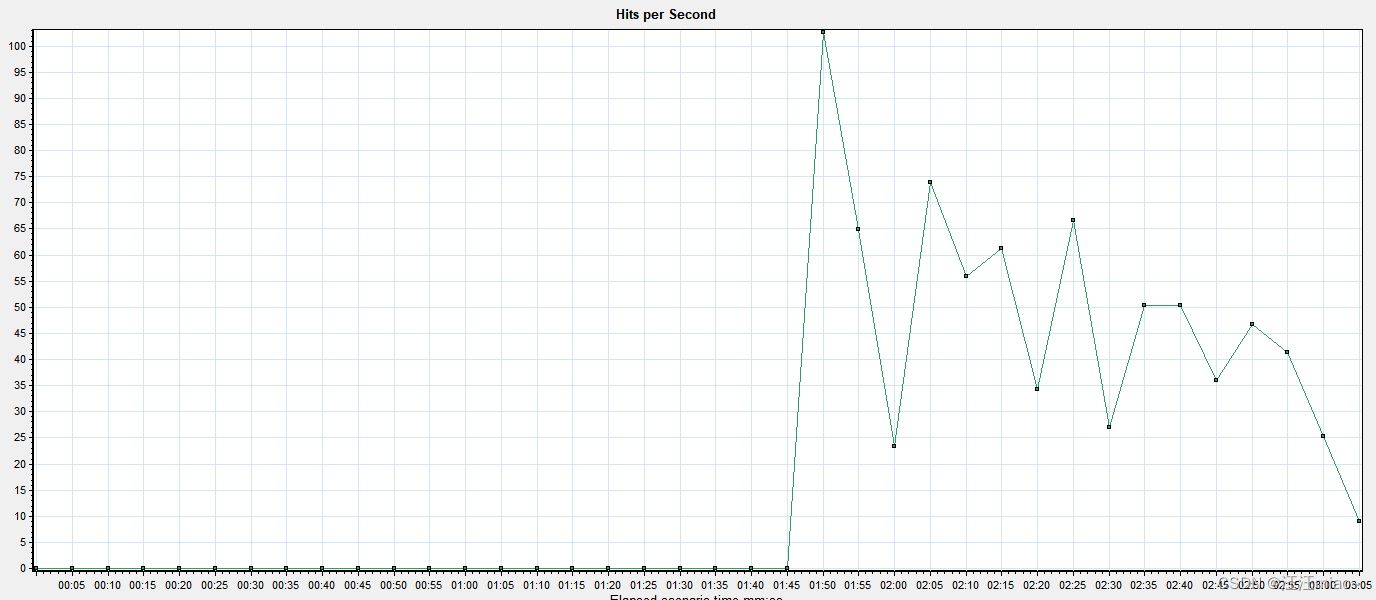This screenshot has width=1376, height=600.
Task: Click the x-axis label "02:40"
Action: coord(1180,585)
